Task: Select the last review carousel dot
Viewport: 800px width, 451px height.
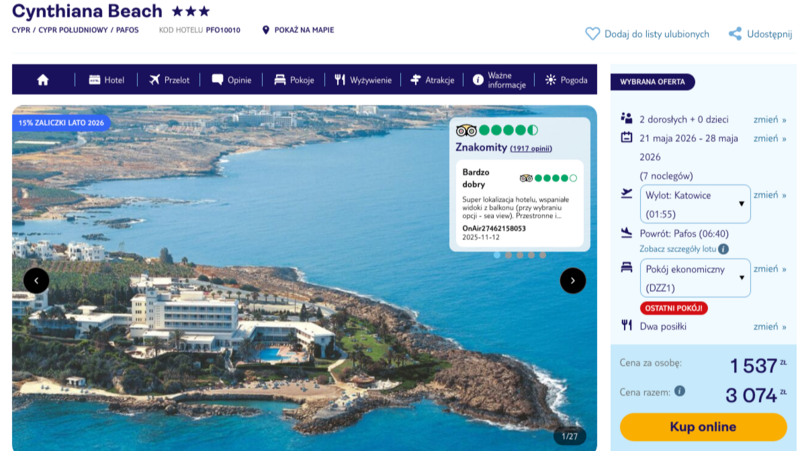Action: tap(542, 255)
